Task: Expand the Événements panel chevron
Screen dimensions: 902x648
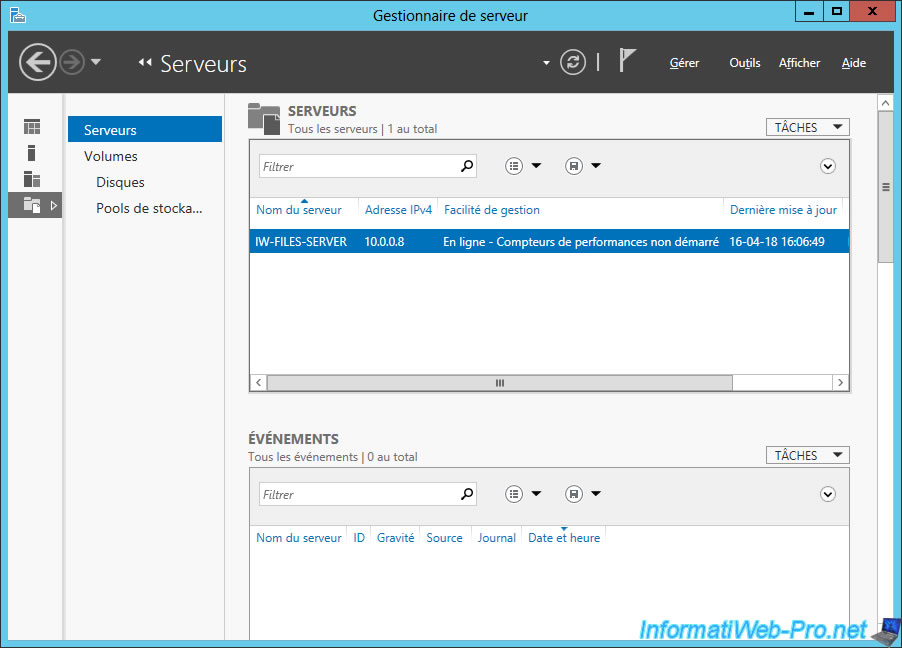Action: (827, 494)
